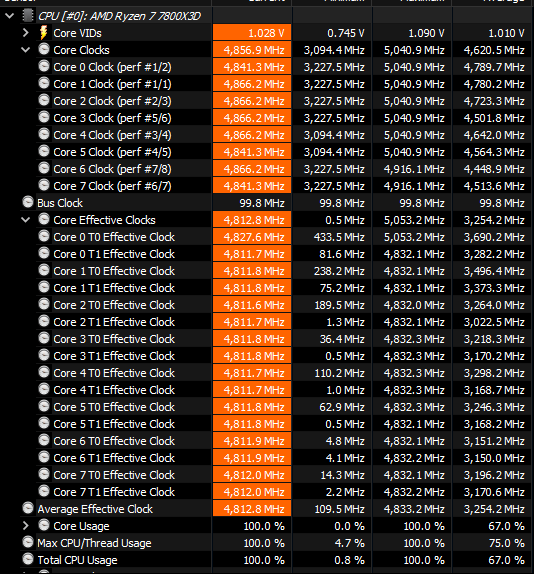Image resolution: width=534 pixels, height=574 pixels.
Task: Select the Core 6 T0 Effective Clock row
Action: (x=114, y=441)
